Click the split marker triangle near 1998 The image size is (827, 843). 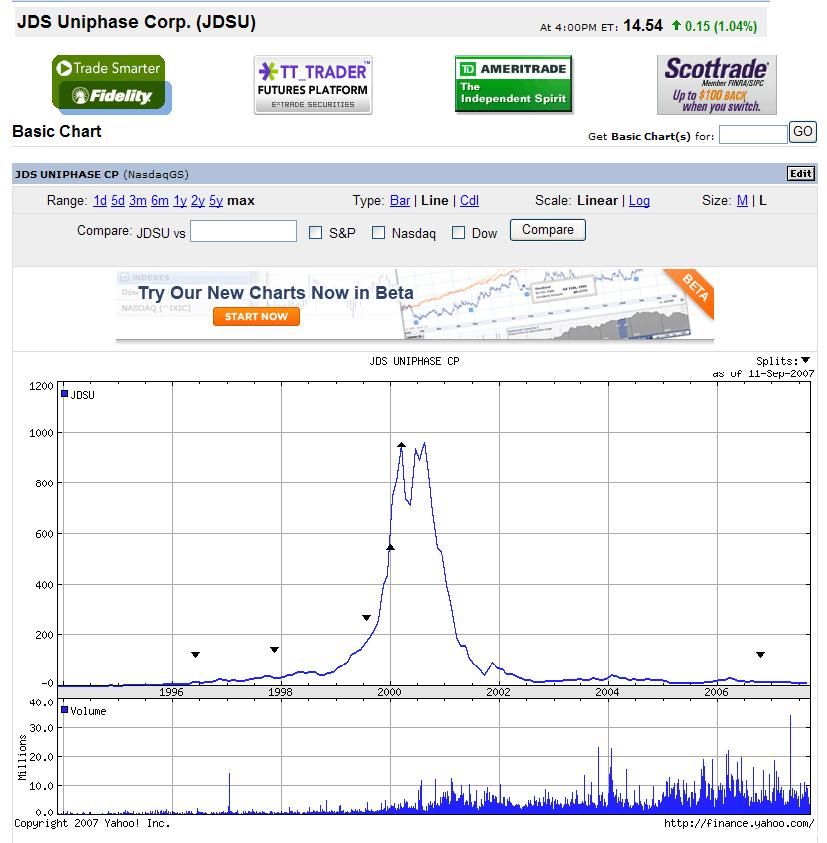(274, 650)
